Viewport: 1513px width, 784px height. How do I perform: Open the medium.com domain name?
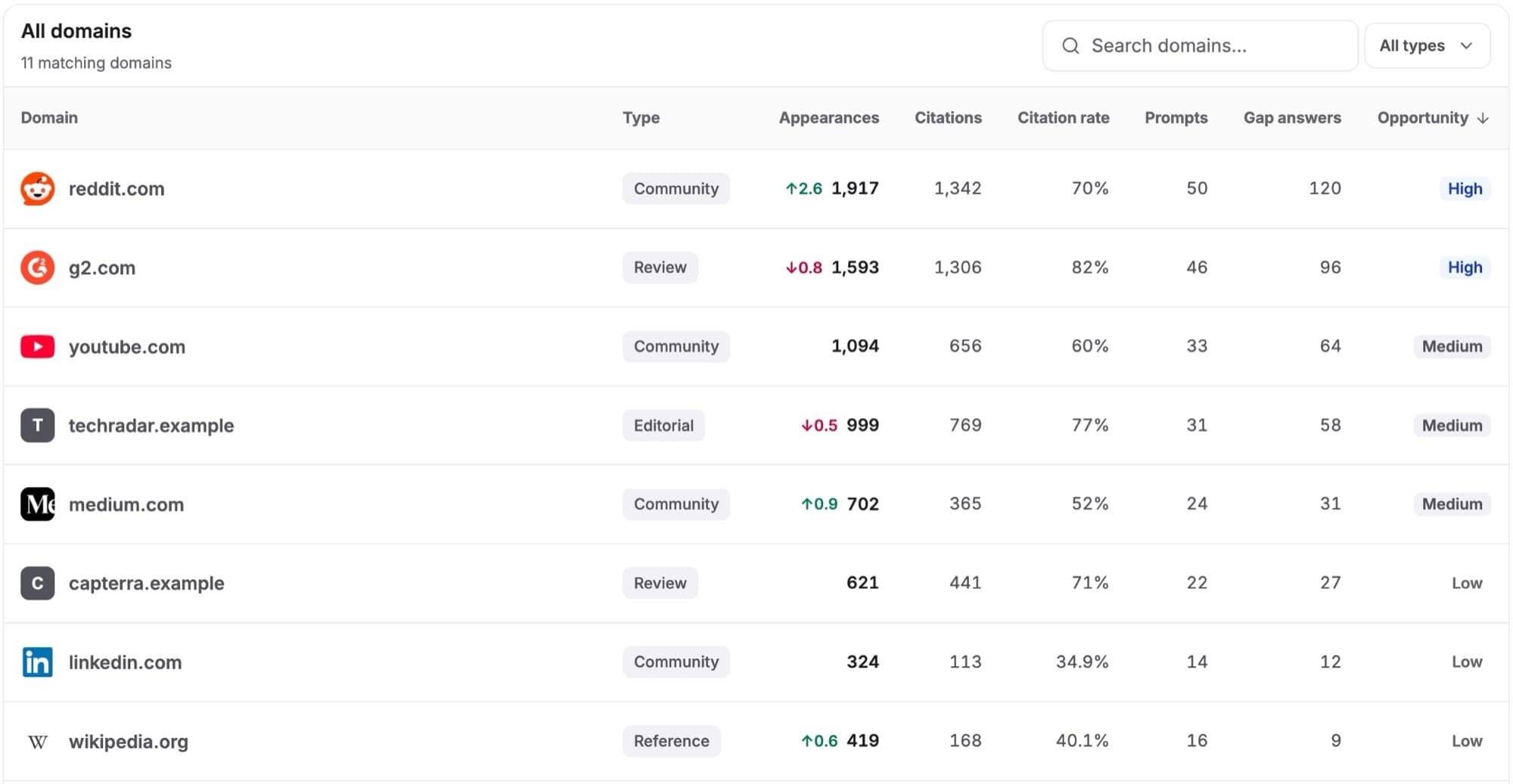(126, 504)
